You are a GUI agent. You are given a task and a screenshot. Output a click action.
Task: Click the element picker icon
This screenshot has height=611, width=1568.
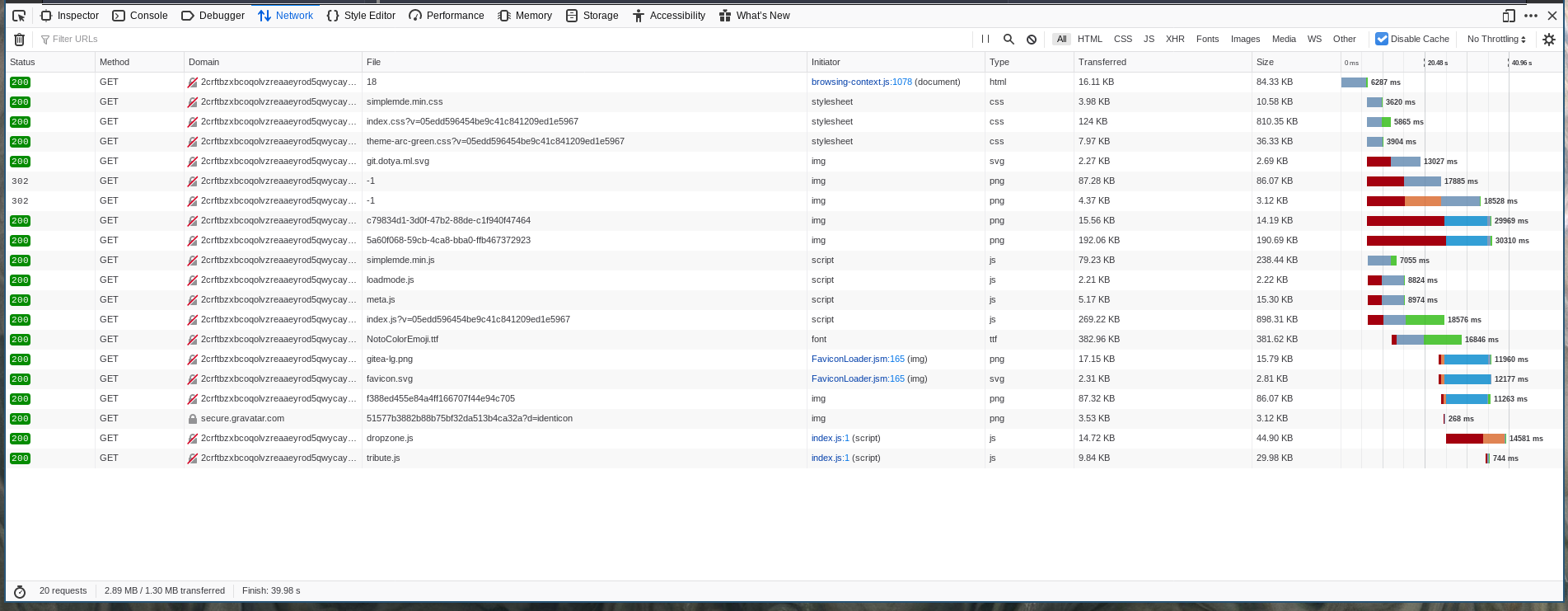[x=19, y=16]
